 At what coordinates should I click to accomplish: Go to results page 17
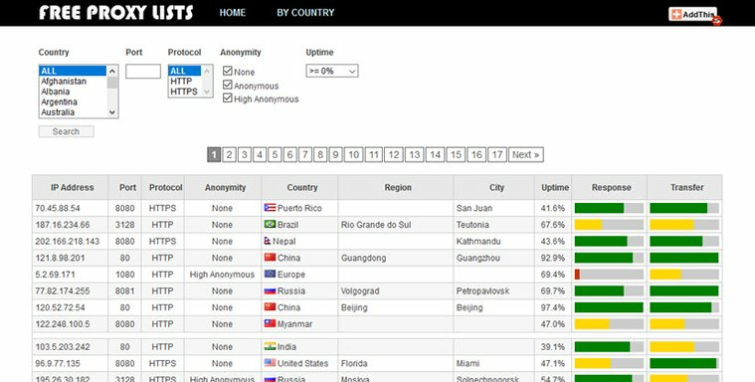497,155
